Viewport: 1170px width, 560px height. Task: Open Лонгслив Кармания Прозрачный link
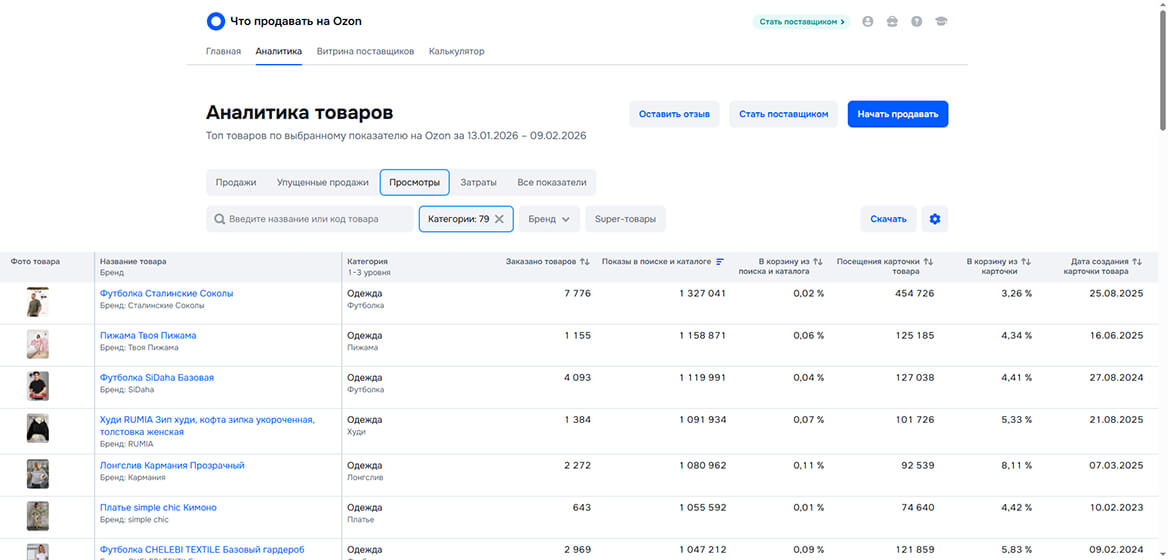pos(172,465)
